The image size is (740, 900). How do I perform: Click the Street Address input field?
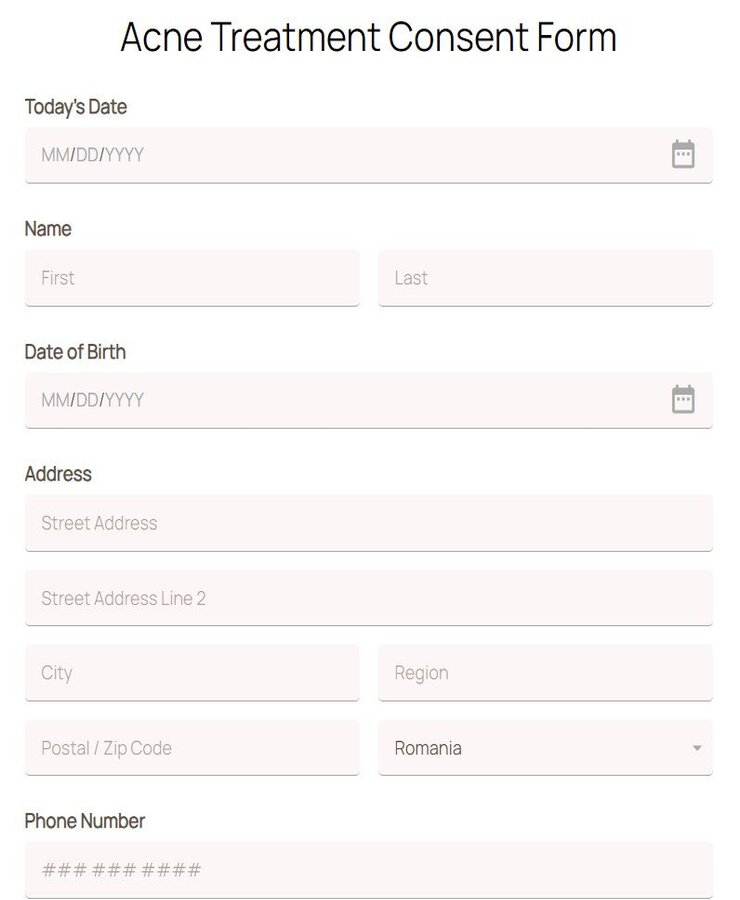coord(369,522)
